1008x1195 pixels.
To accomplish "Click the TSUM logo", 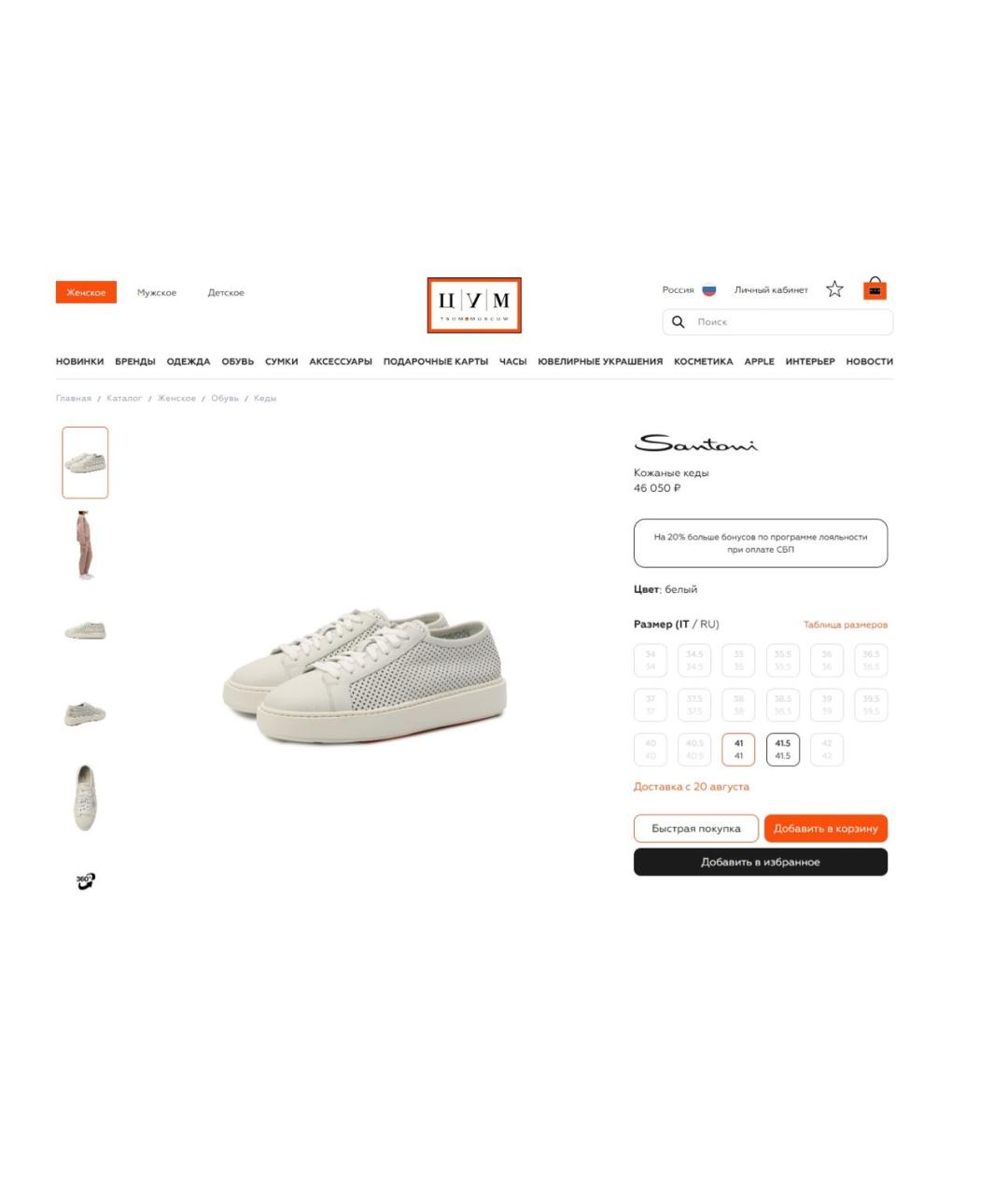I will [x=474, y=305].
